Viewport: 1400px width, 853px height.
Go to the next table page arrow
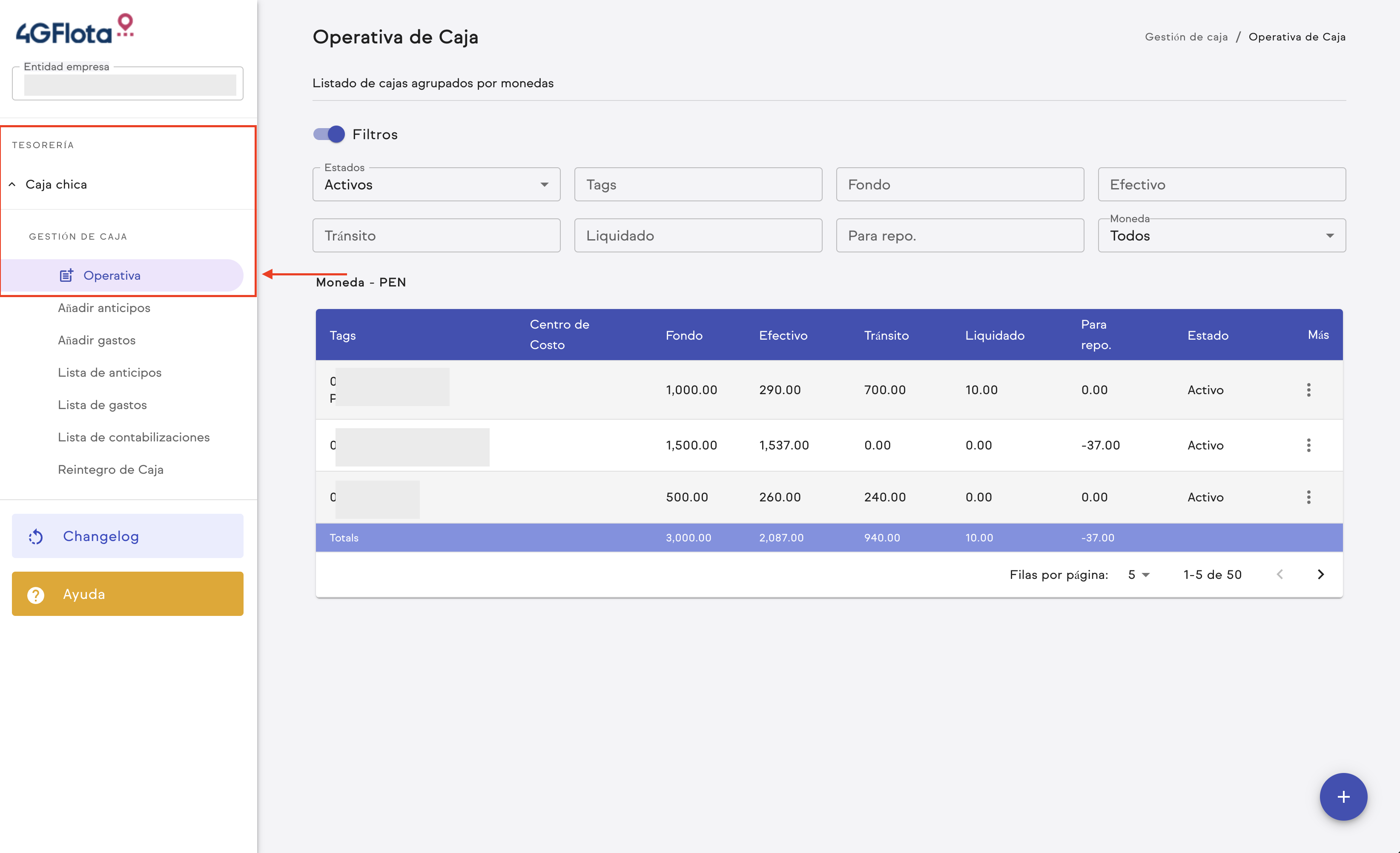(1320, 574)
